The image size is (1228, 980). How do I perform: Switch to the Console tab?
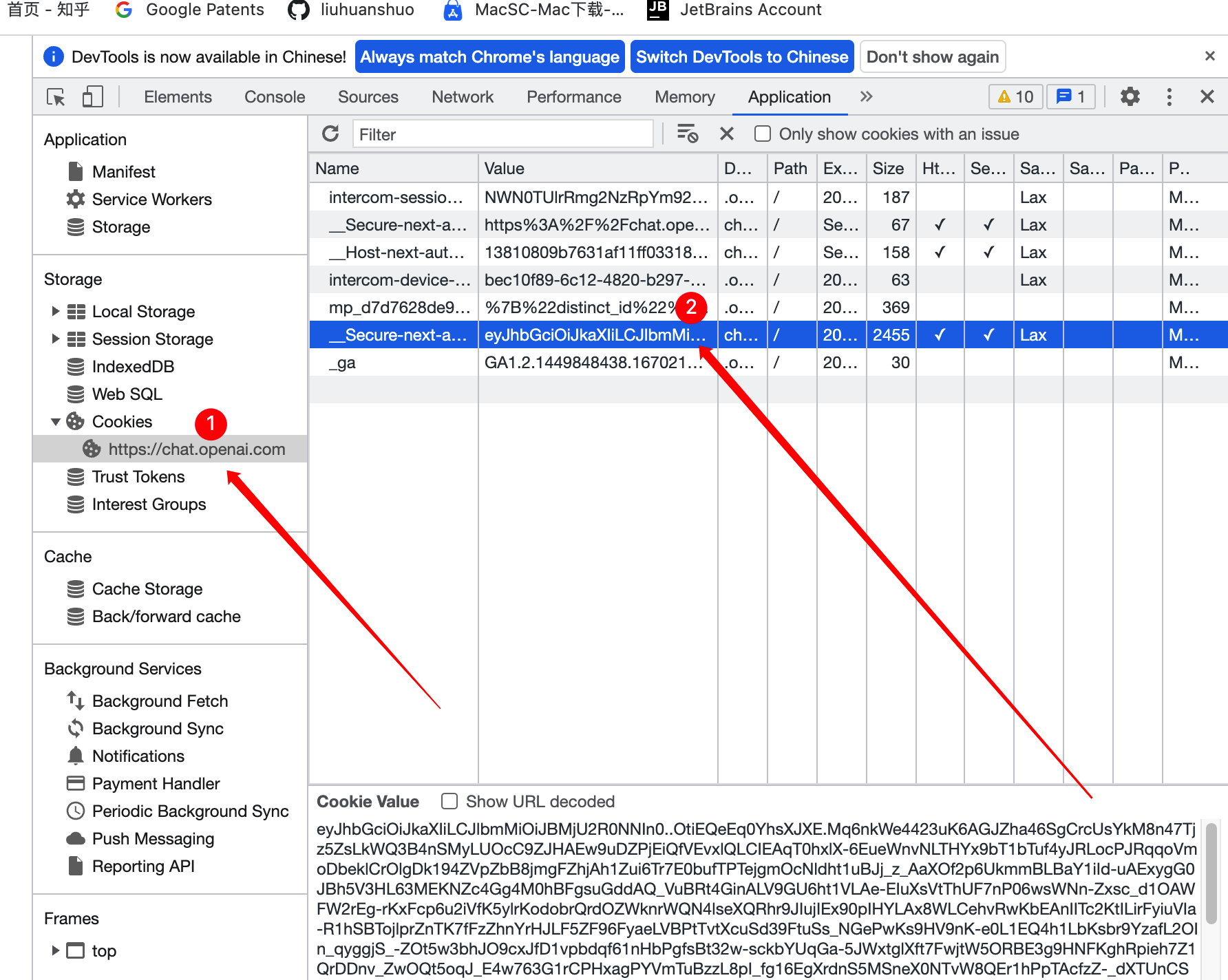(275, 97)
